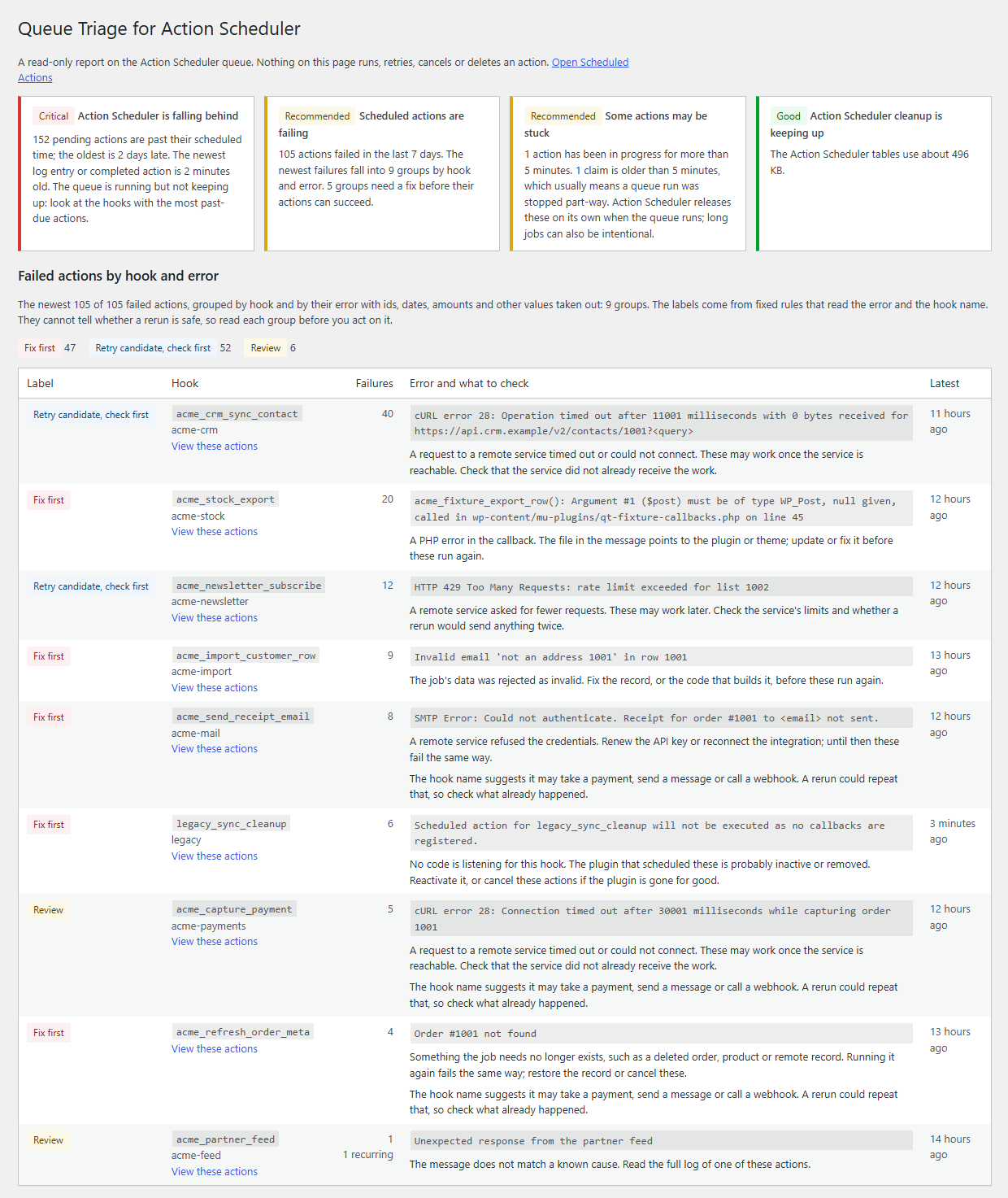Click the acme_partner_feed hook name
The image size is (1008, 1198).
coord(226,1139)
